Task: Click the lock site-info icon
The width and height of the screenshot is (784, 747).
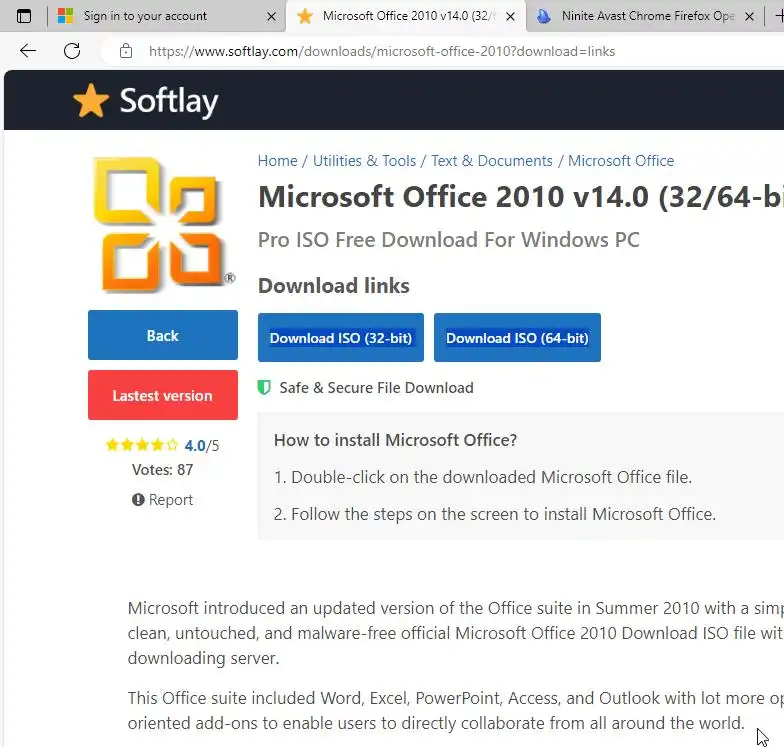Action: click(125, 51)
